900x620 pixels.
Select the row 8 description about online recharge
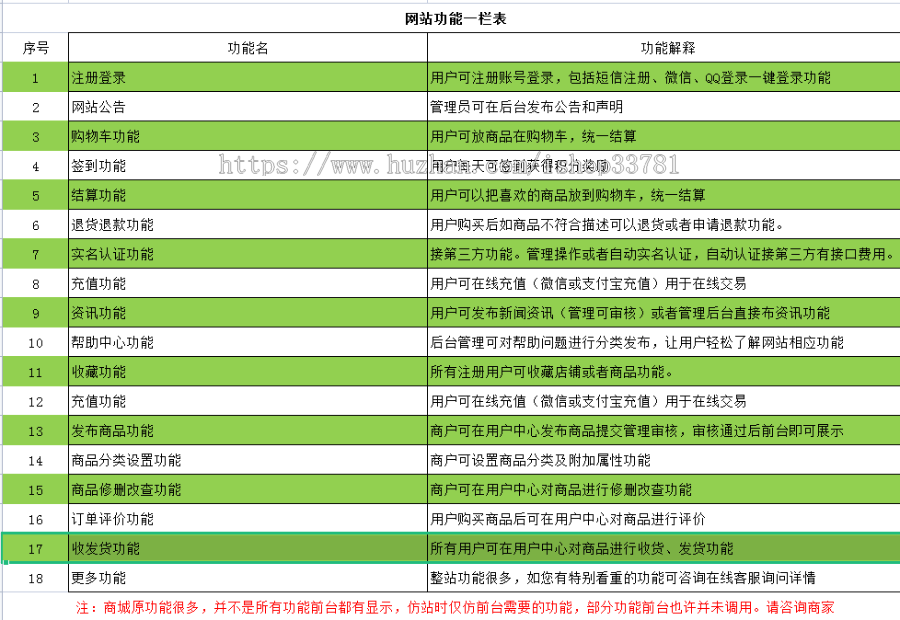pos(664,284)
